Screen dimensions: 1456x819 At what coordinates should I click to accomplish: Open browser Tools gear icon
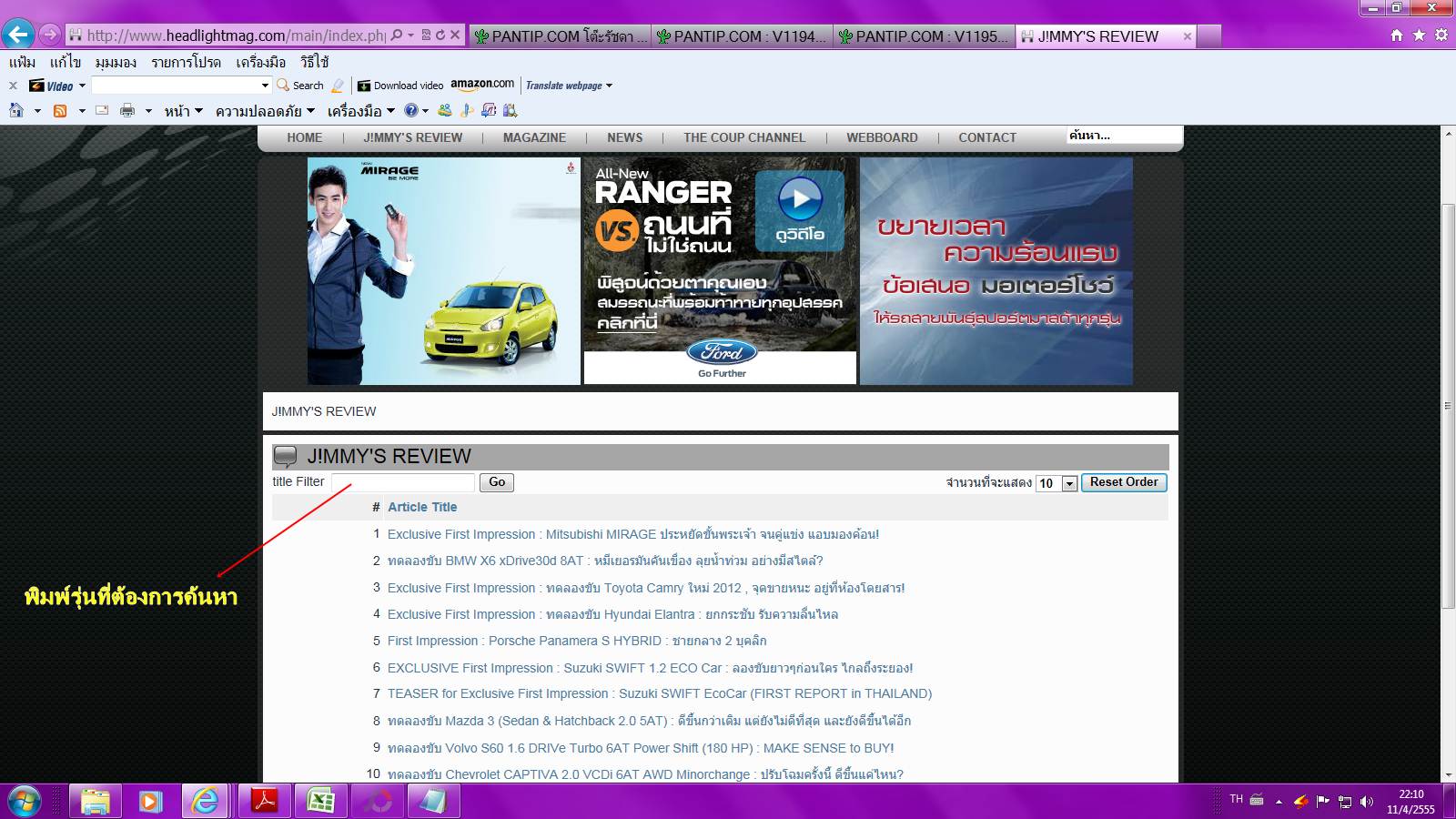(x=1441, y=35)
